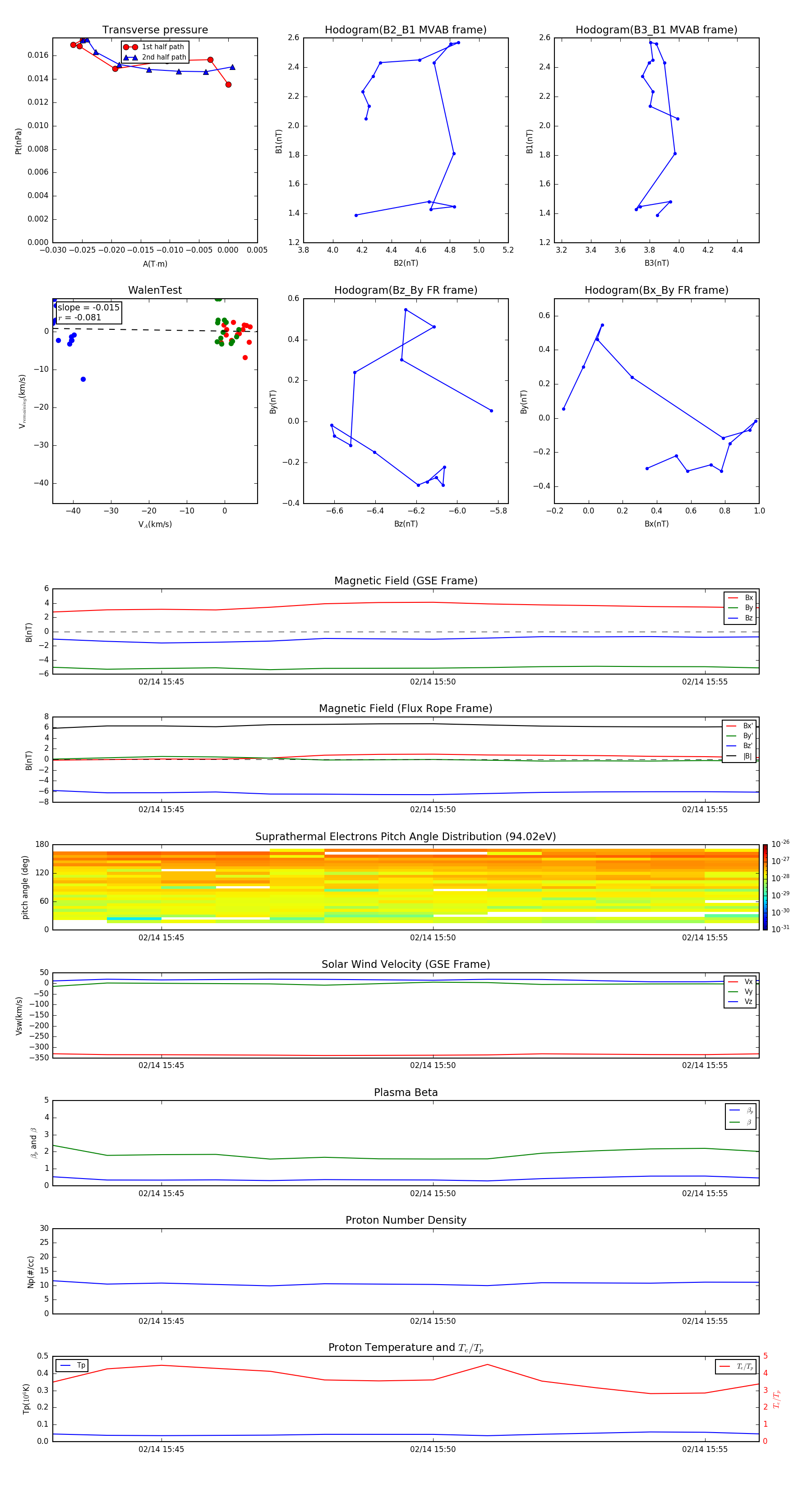
Task: Click the lowest red point in the WalenTest plot
Action: [245, 358]
